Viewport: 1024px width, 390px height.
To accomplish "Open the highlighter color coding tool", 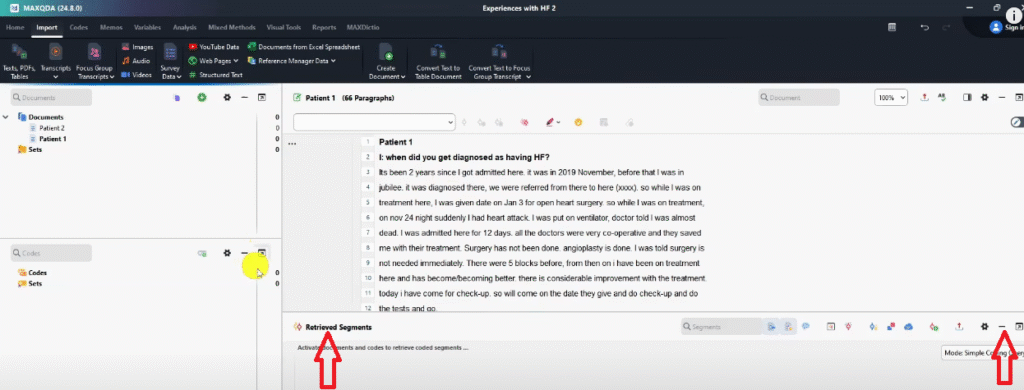I will point(552,122).
